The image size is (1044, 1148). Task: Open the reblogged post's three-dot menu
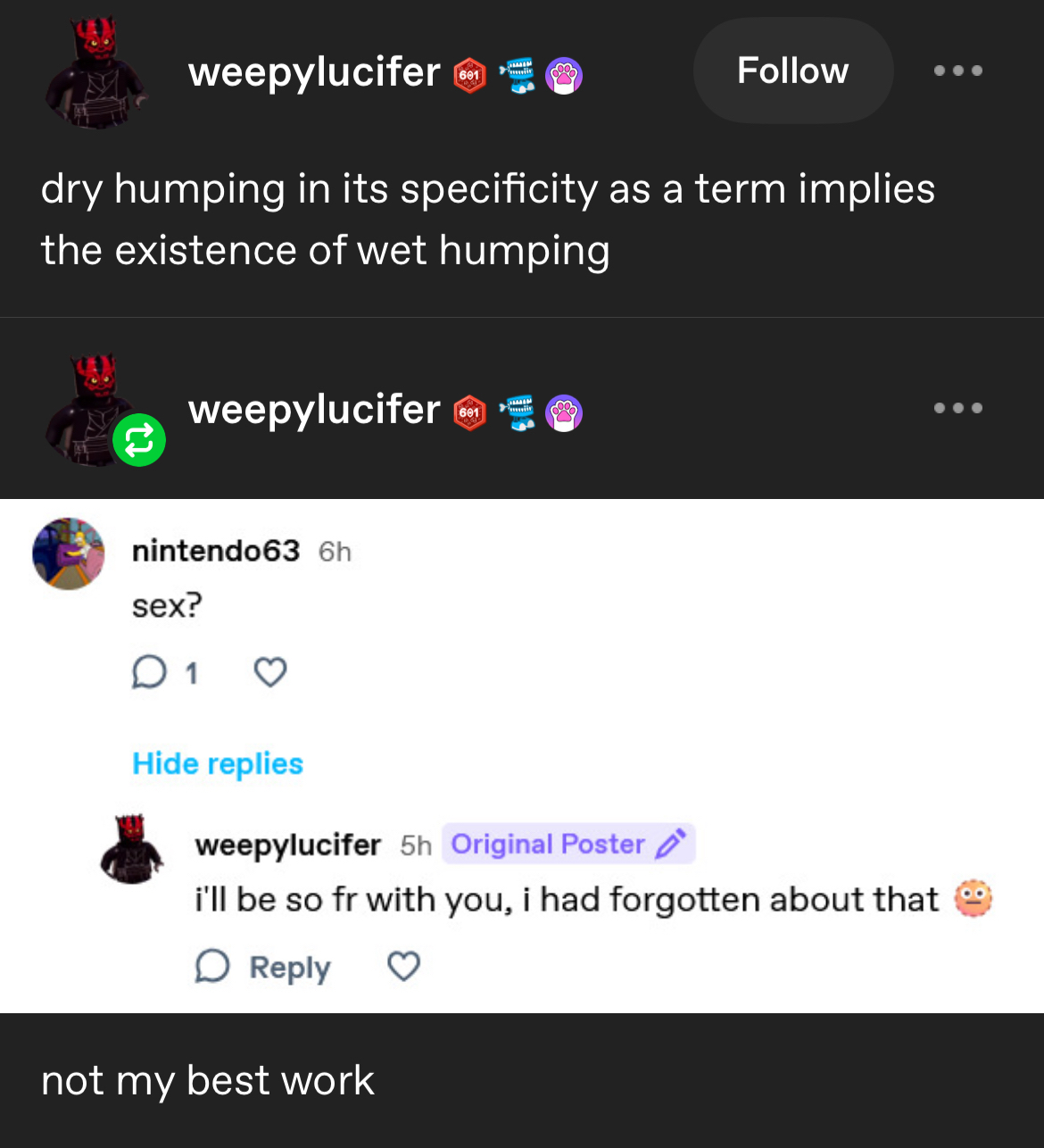(x=957, y=408)
